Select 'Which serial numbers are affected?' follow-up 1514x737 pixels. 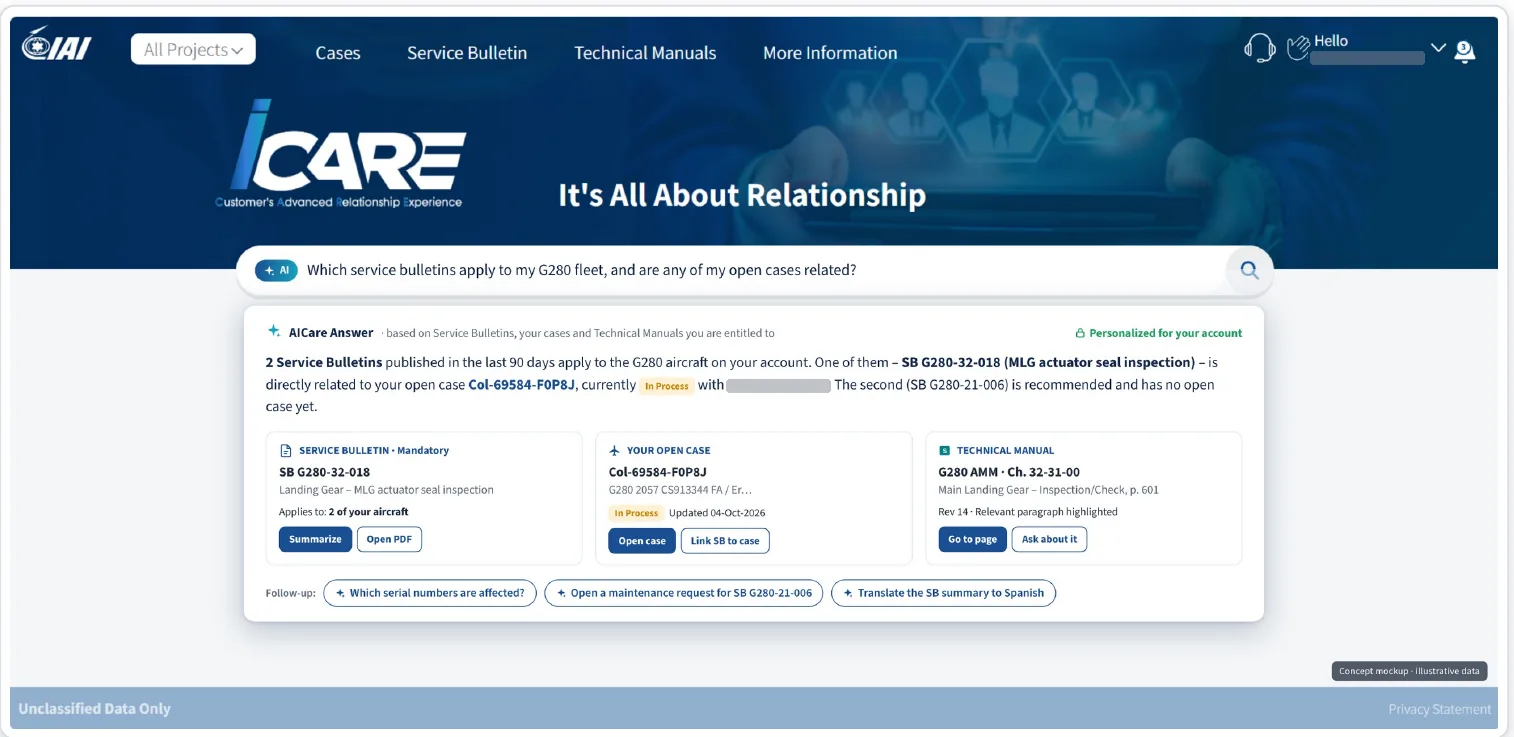(x=430, y=593)
